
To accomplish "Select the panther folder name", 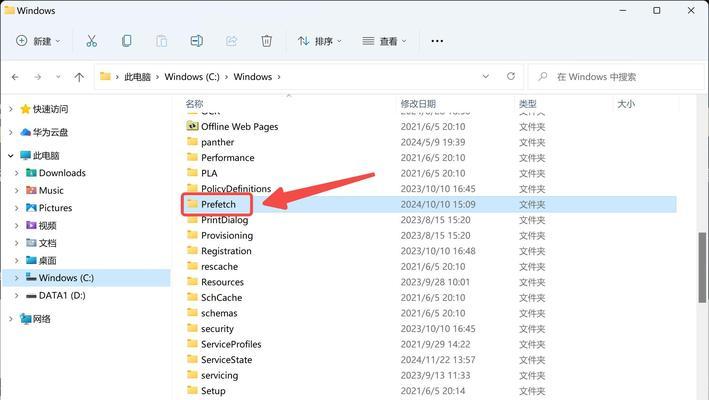I will click(x=217, y=142).
